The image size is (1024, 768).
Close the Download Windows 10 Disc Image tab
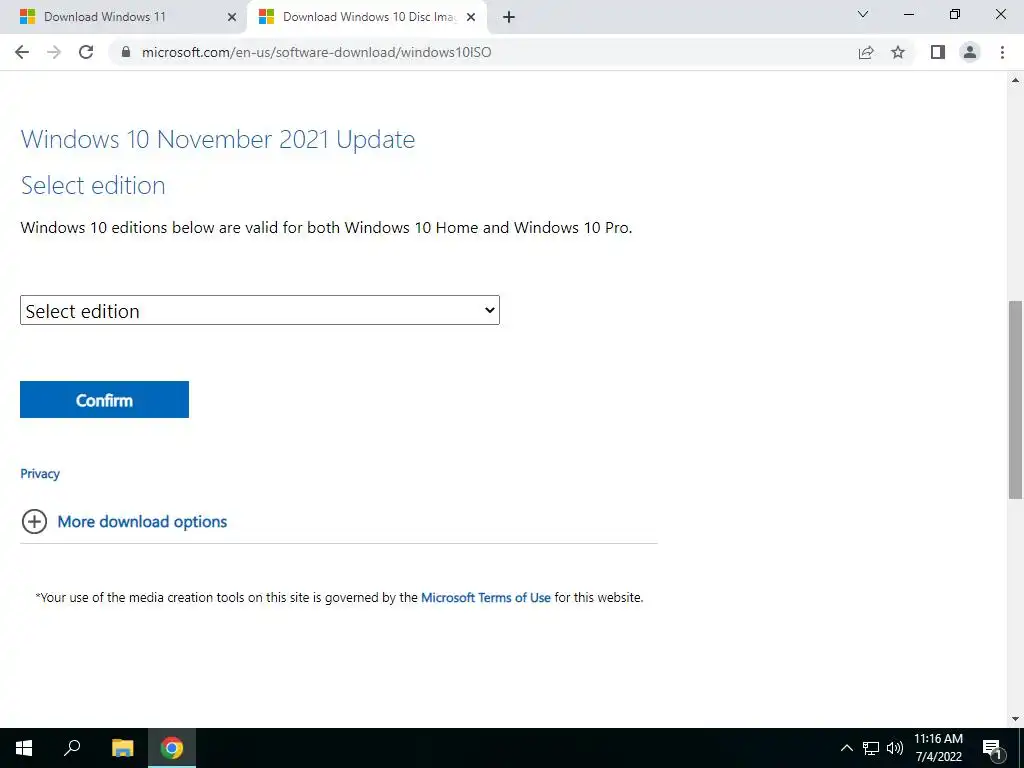coord(471,17)
